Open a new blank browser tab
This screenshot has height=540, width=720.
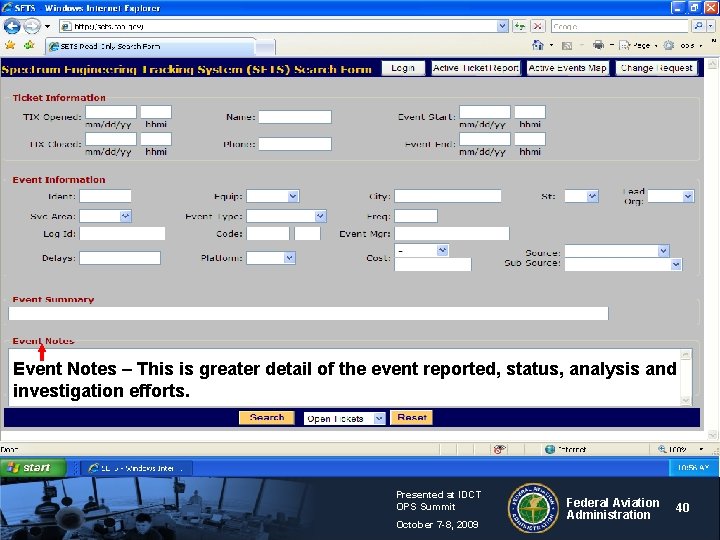pyautogui.click(x=265, y=47)
